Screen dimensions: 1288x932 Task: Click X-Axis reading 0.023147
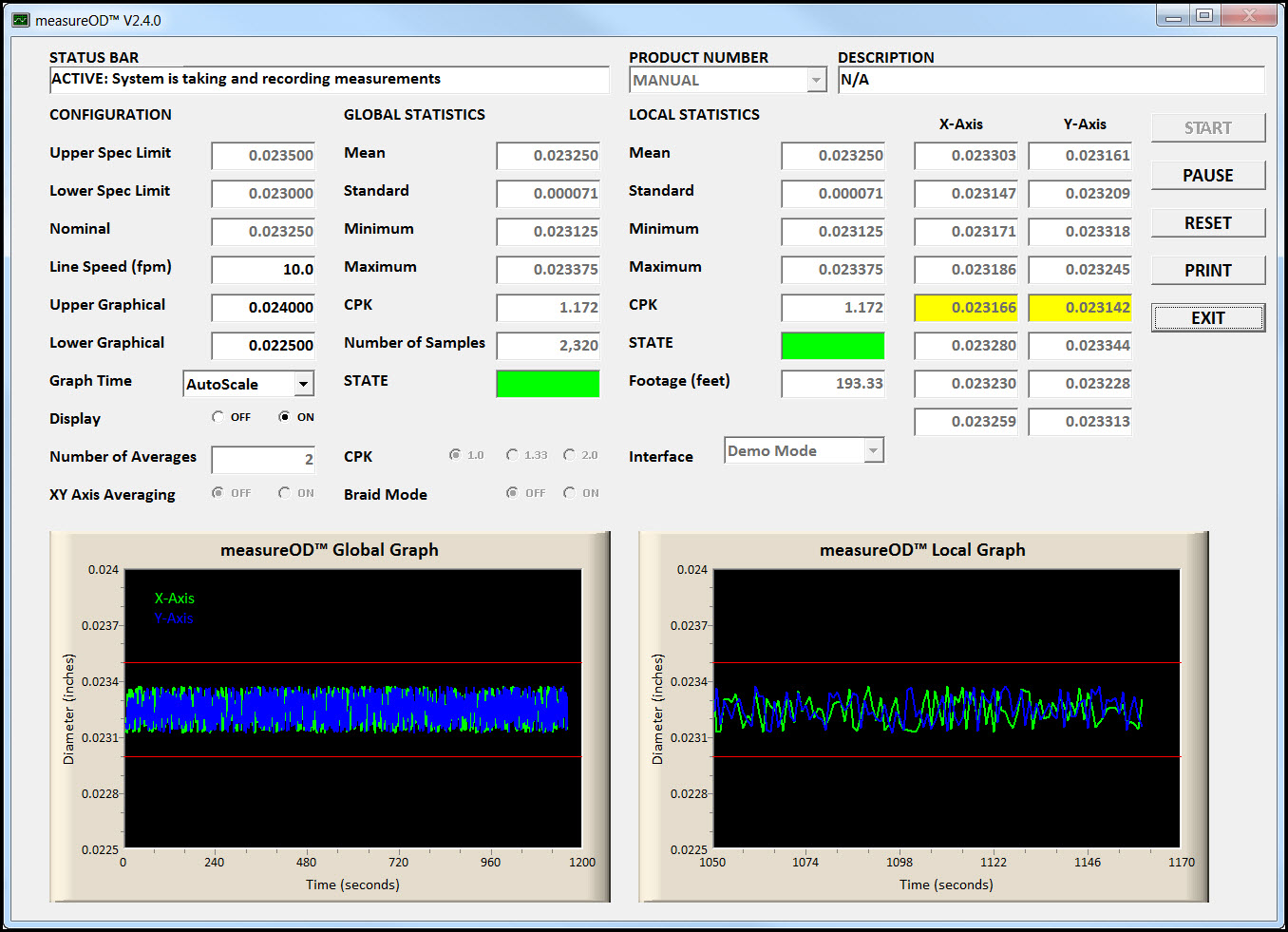pos(966,194)
